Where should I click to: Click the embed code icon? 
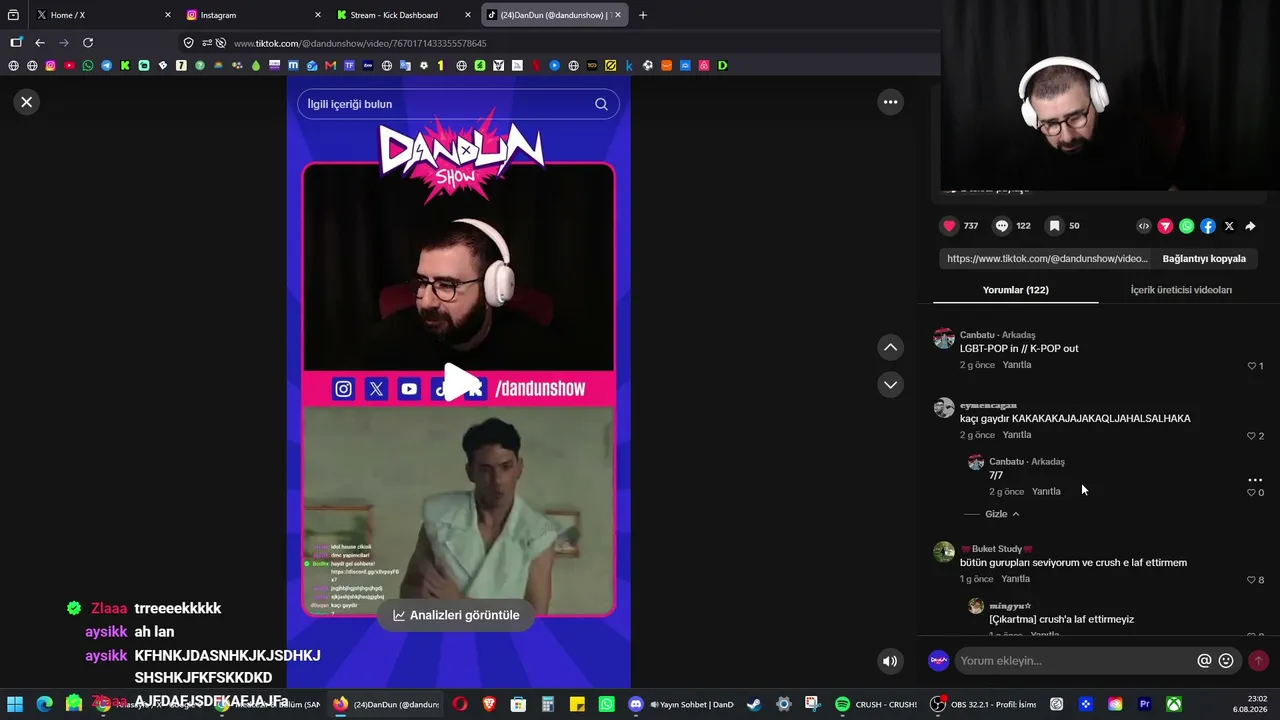pyautogui.click(x=1144, y=226)
